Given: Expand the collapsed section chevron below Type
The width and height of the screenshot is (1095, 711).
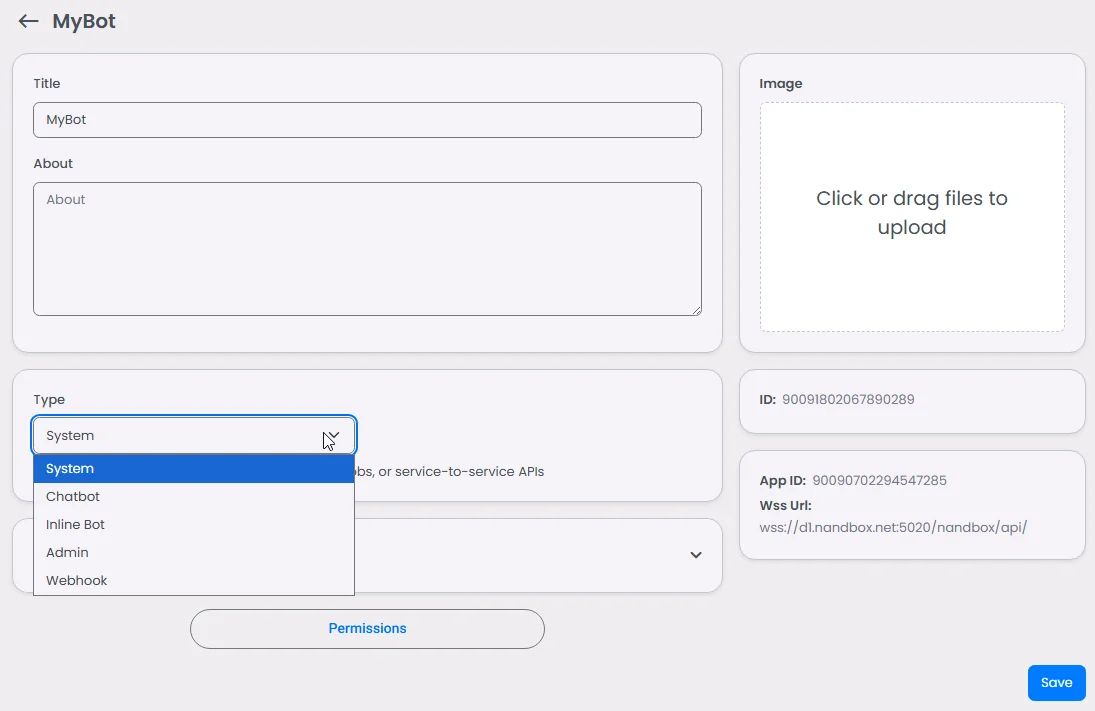Looking at the screenshot, I should pyautogui.click(x=696, y=555).
